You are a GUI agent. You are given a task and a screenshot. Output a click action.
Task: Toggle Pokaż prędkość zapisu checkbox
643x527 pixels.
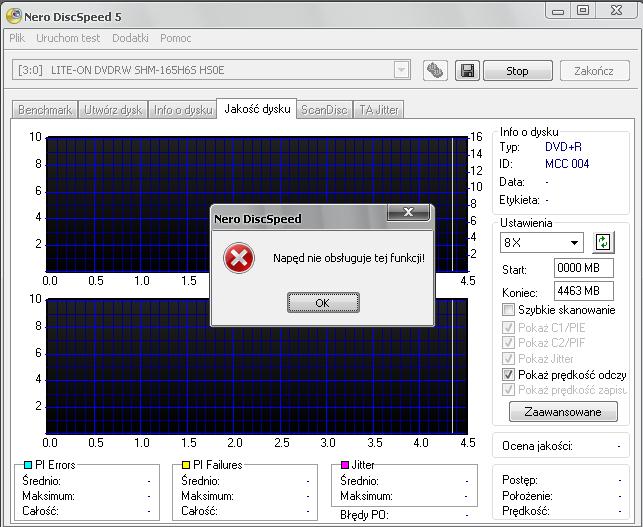(508, 389)
